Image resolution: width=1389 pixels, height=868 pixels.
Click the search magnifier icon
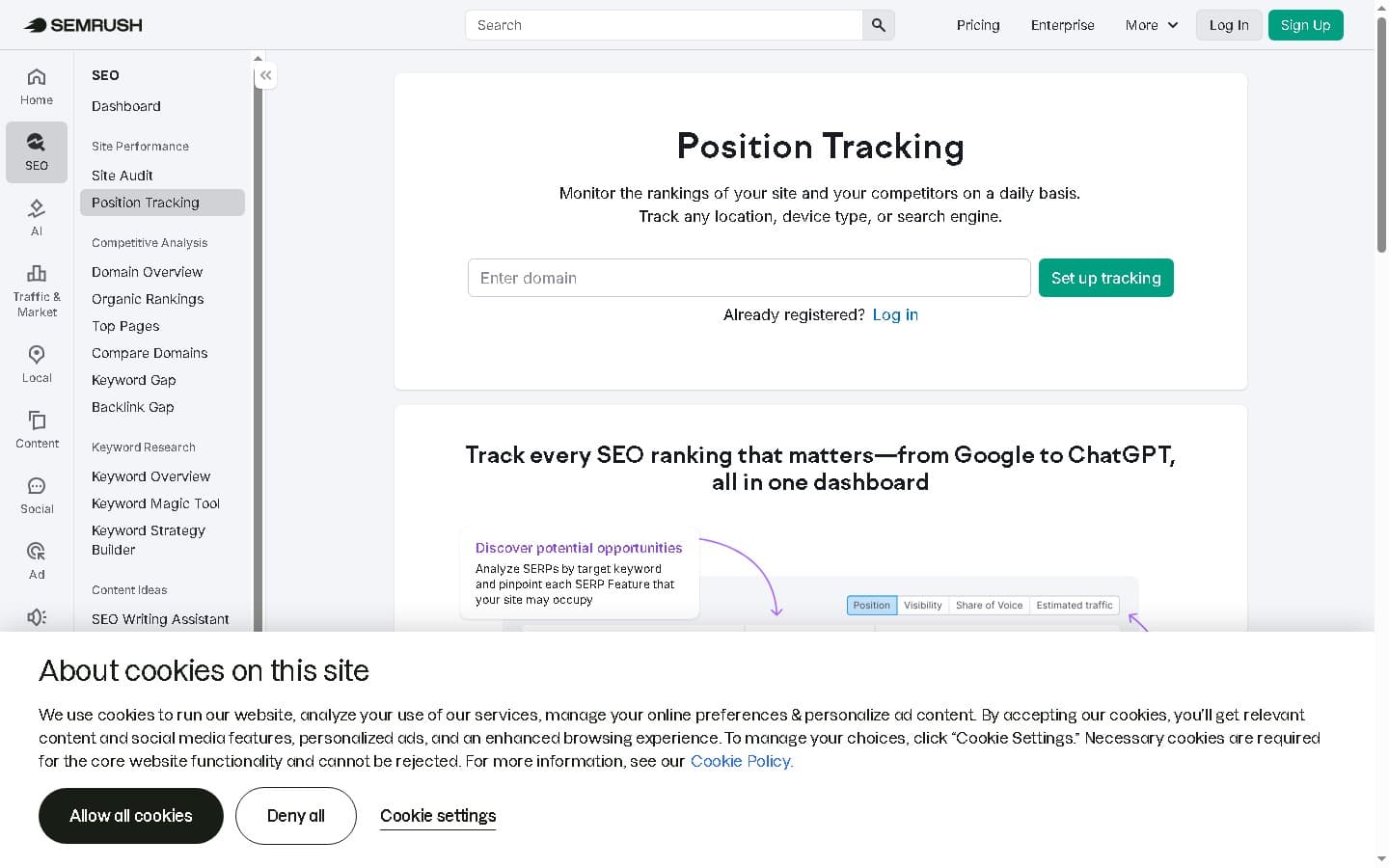(x=877, y=25)
